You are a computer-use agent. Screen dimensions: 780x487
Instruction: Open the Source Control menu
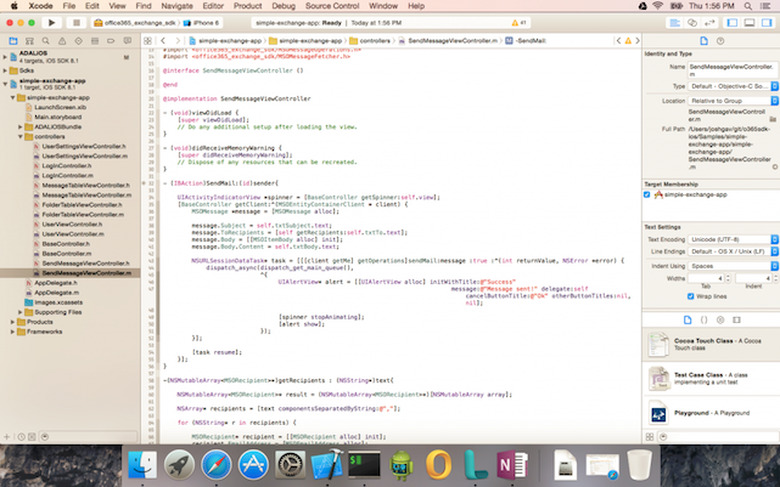[x=332, y=6]
